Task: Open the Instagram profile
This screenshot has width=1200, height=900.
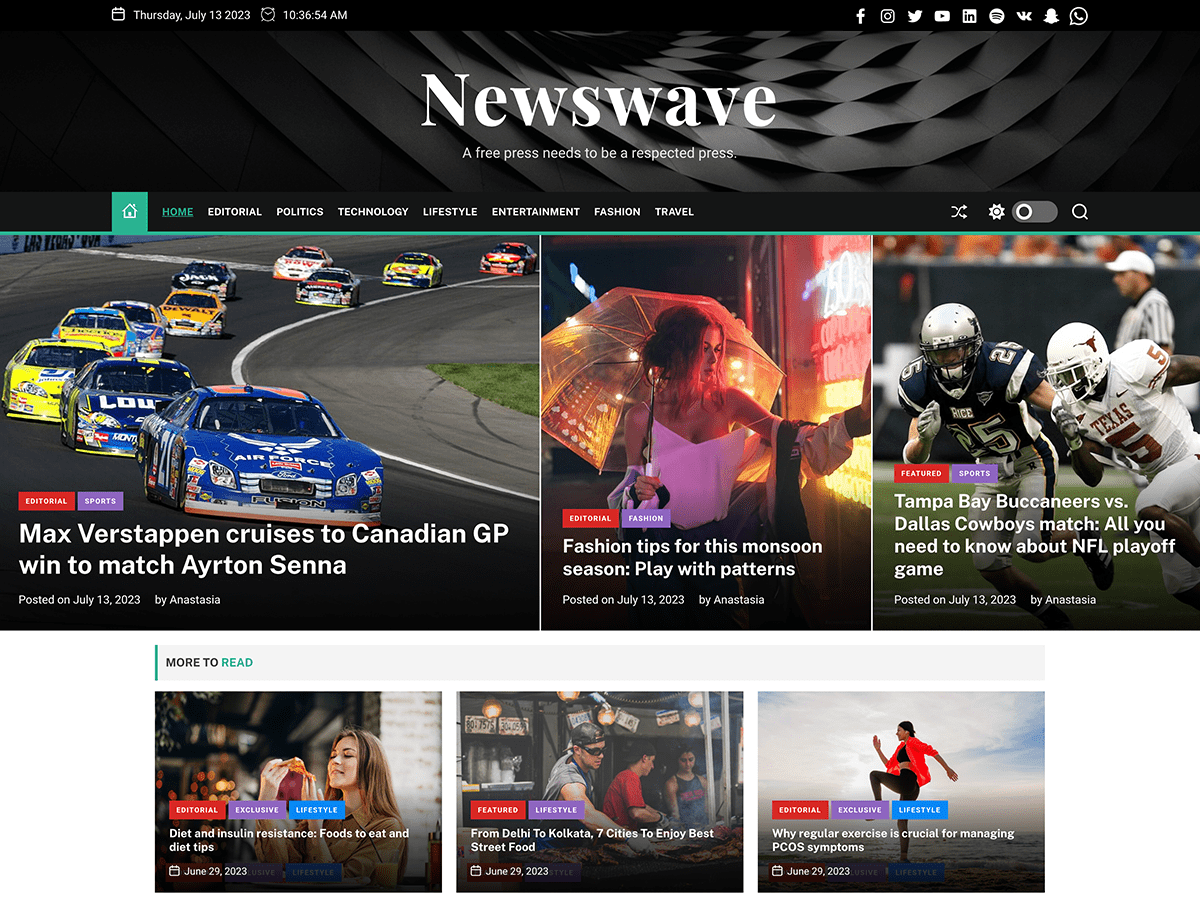Action: point(887,15)
